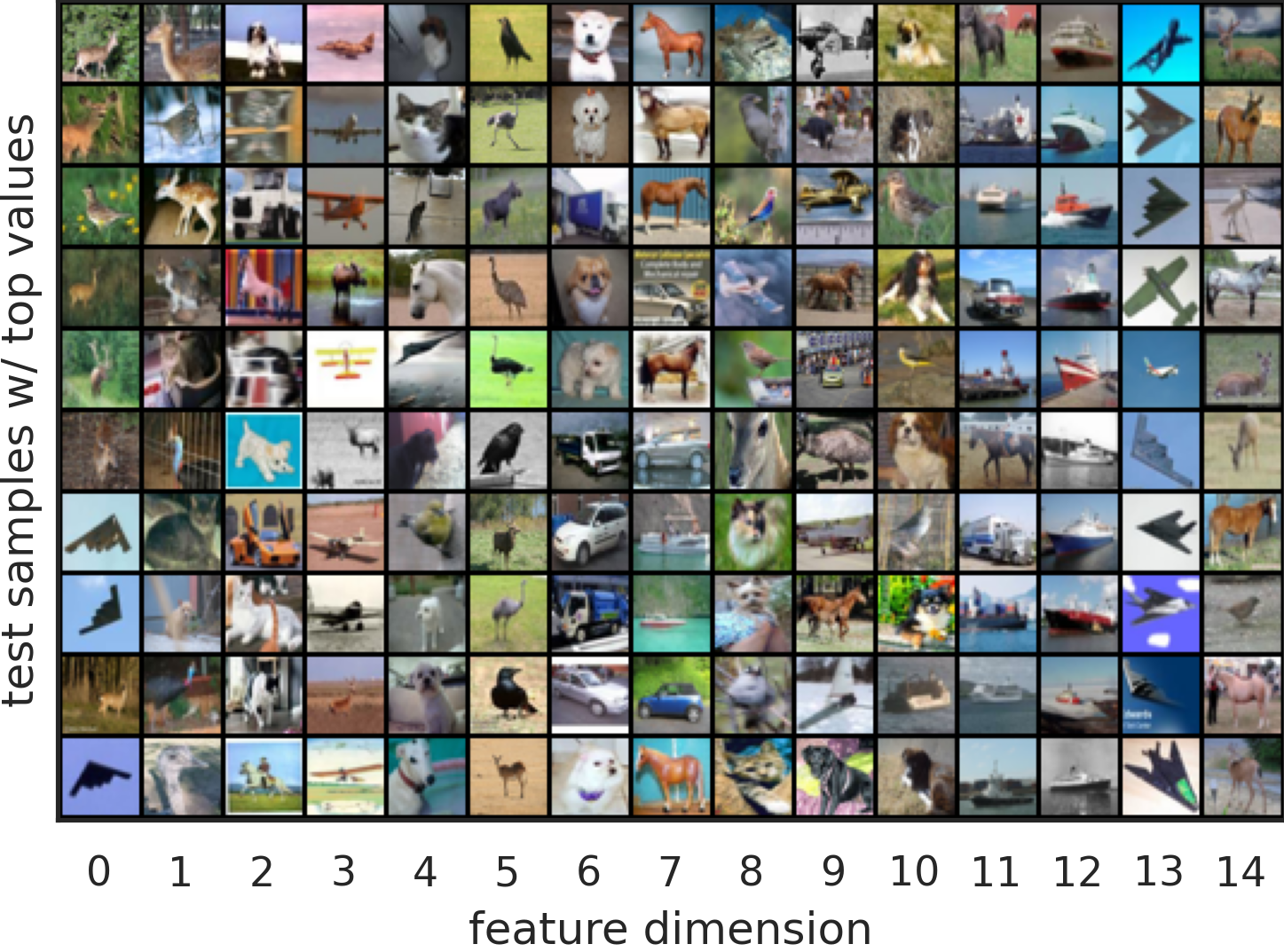Viewport: 1284px width, 952px height.
Task: Click the small white airliner in plain blue sky
Action: [x=1161, y=369]
